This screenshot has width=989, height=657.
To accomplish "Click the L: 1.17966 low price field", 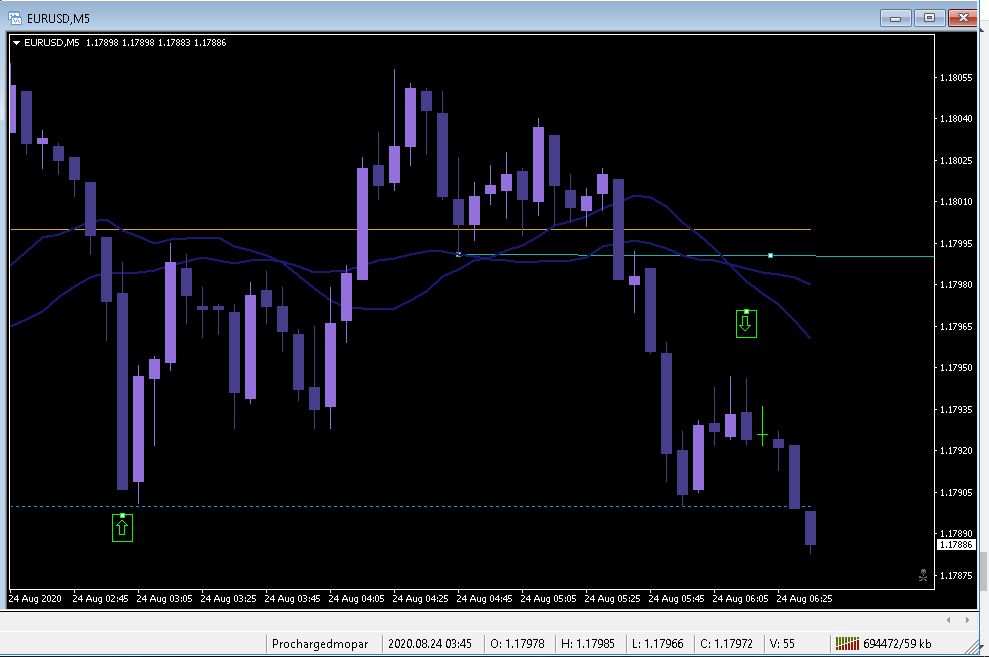I will [x=657, y=644].
